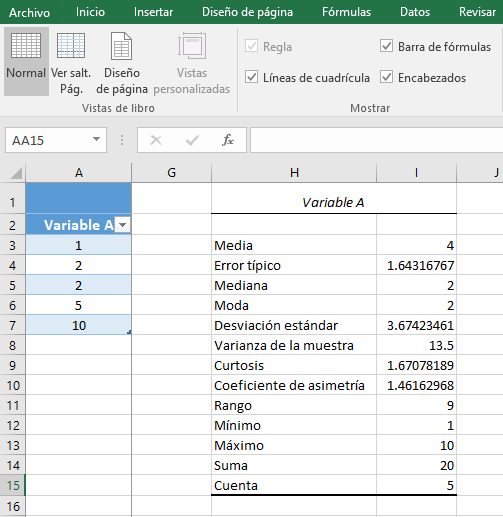503x517 pixels.
Task: Open the Diseño de página ribbon tab
Action: point(247,12)
